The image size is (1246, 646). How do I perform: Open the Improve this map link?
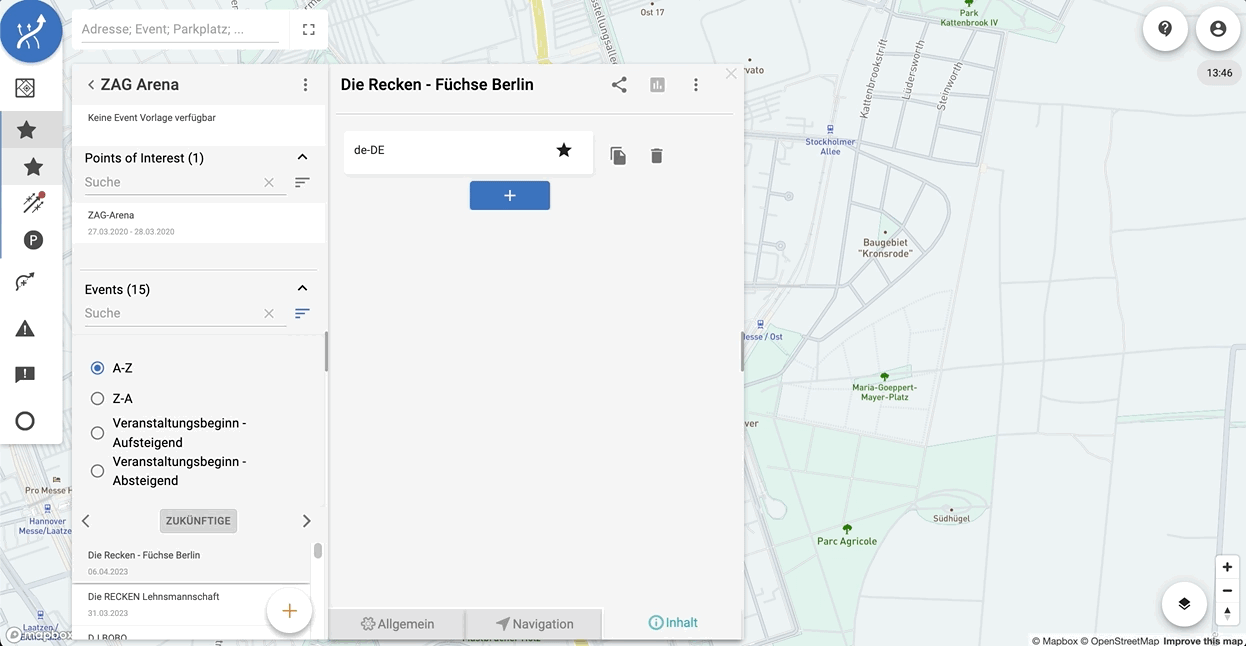[x=1204, y=641]
